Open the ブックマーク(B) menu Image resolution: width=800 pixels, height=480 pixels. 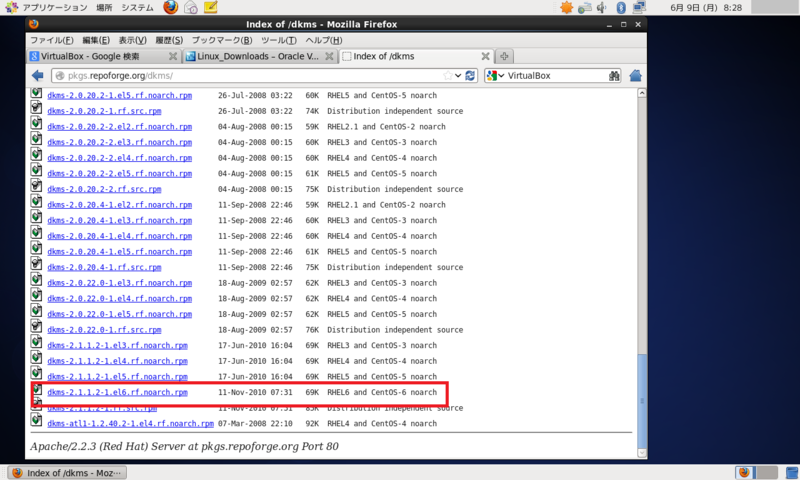tap(222, 40)
